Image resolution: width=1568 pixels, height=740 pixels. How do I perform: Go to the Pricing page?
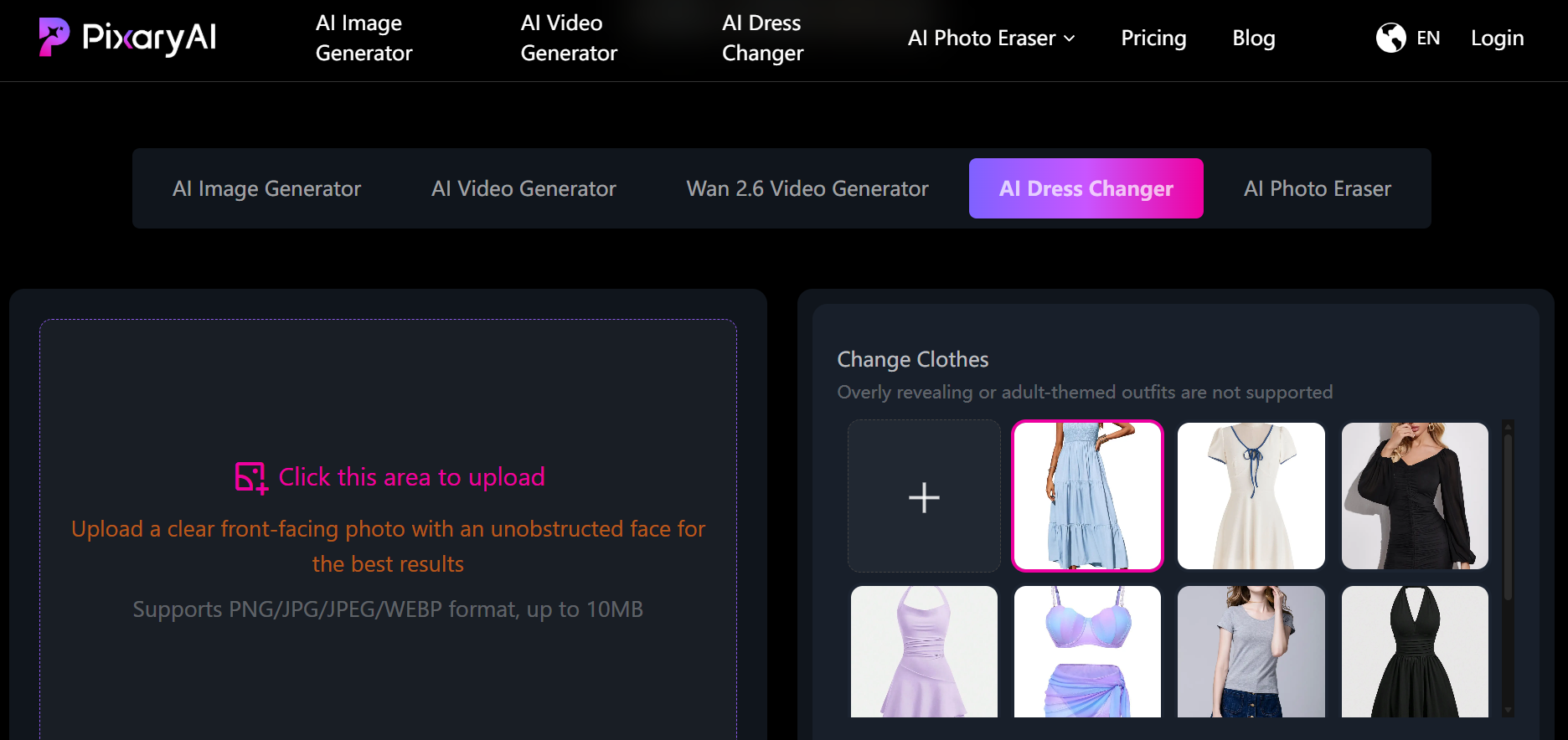[x=1153, y=39]
